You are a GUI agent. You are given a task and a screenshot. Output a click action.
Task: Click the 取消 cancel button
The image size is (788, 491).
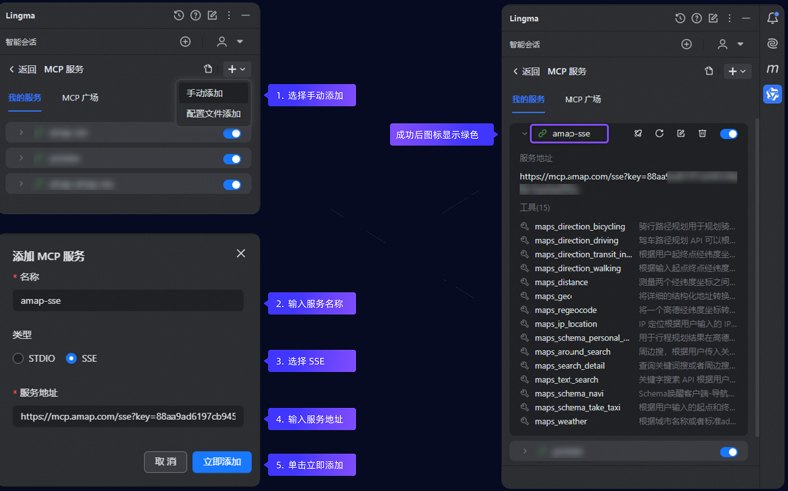click(x=165, y=461)
